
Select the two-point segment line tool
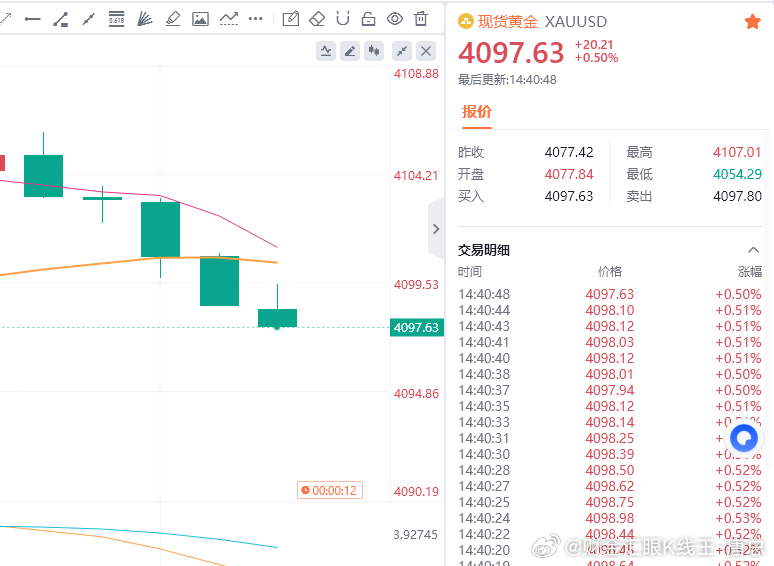point(88,19)
